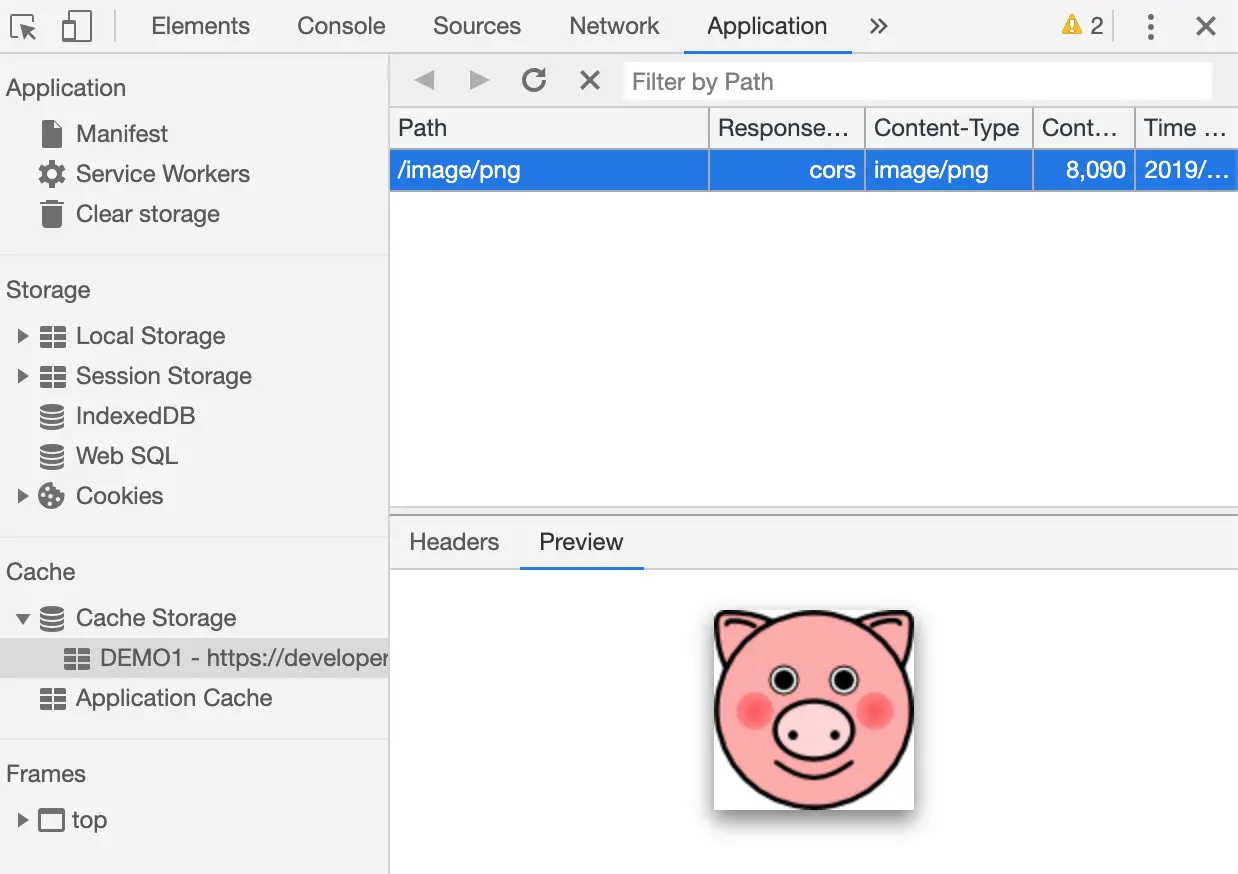1238x874 pixels.
Task: Refresh the cache entries list
Action: pos(534,81)
